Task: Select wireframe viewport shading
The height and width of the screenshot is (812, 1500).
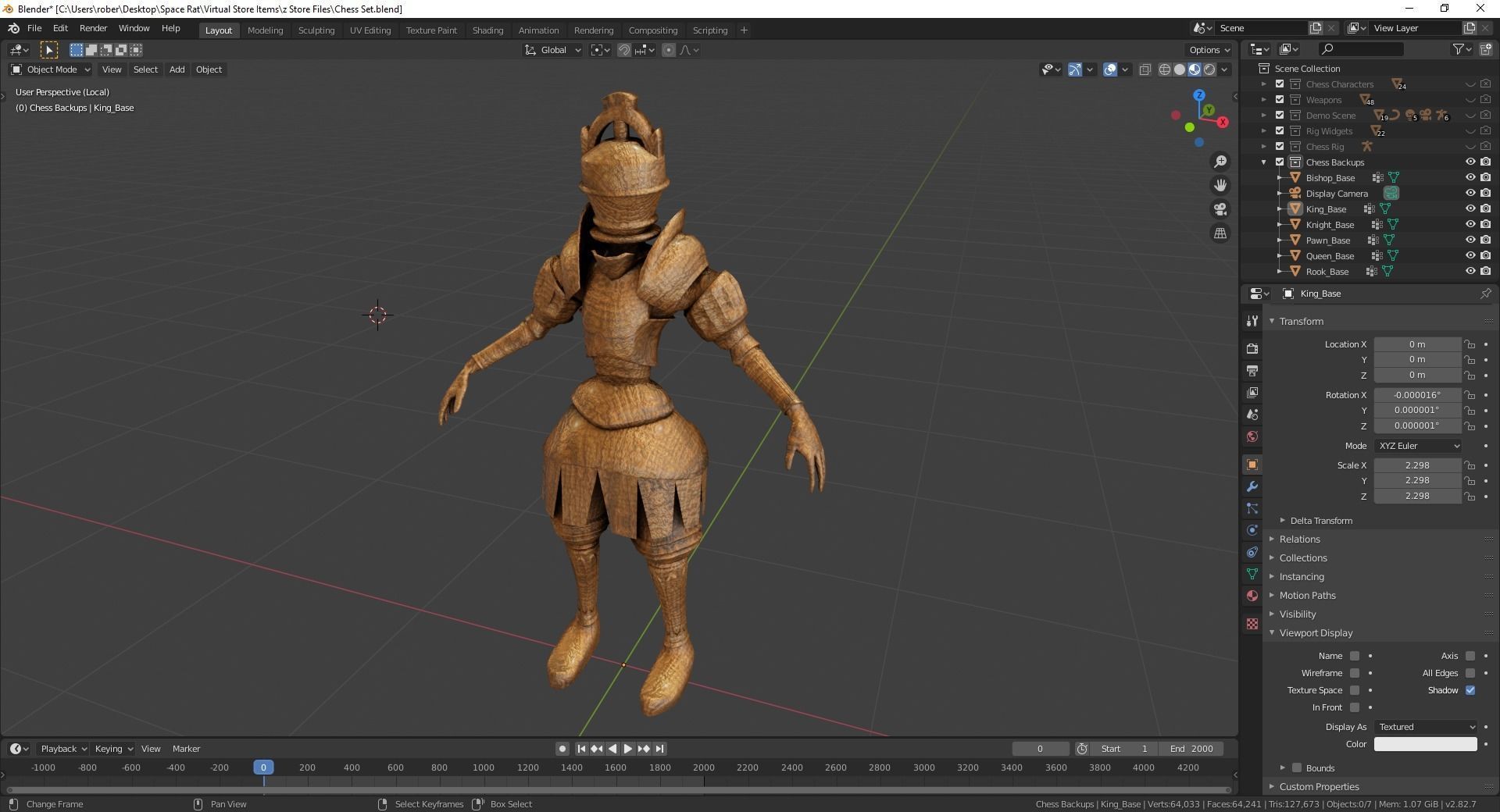Action: [1165, 69]
